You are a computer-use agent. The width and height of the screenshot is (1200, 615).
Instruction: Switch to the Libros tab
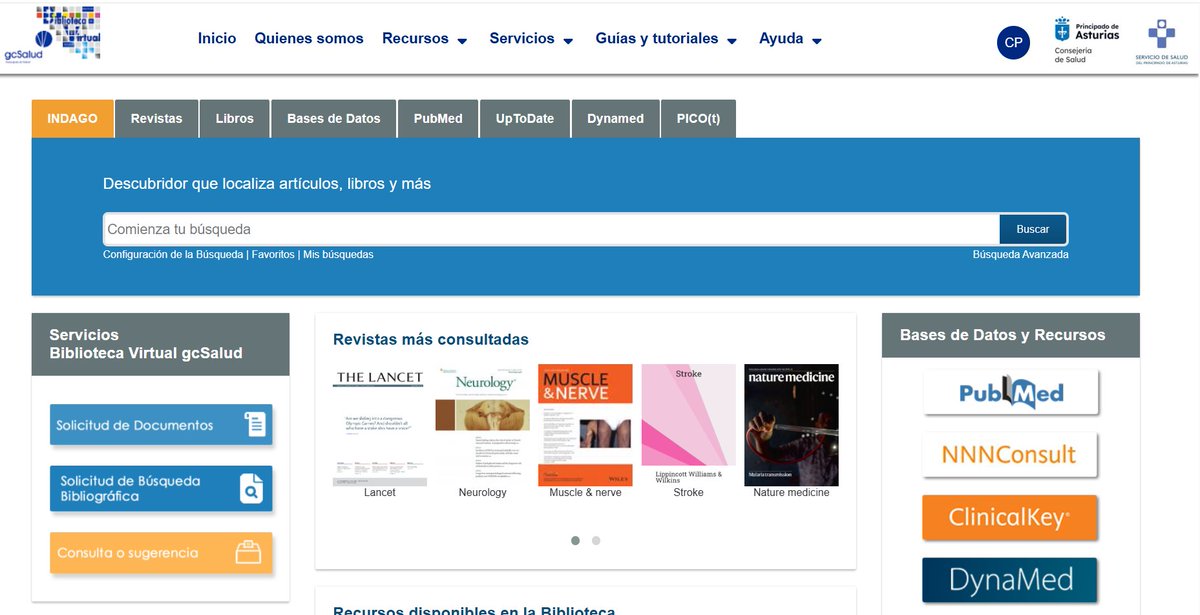(x=235, y=118)
